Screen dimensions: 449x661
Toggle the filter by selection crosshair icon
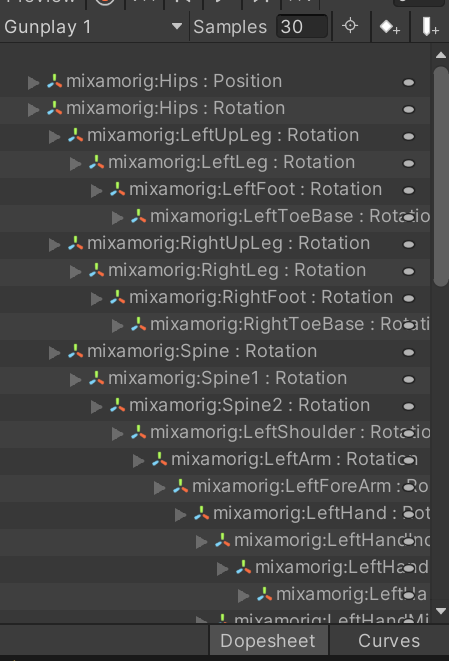click(350, 26)
